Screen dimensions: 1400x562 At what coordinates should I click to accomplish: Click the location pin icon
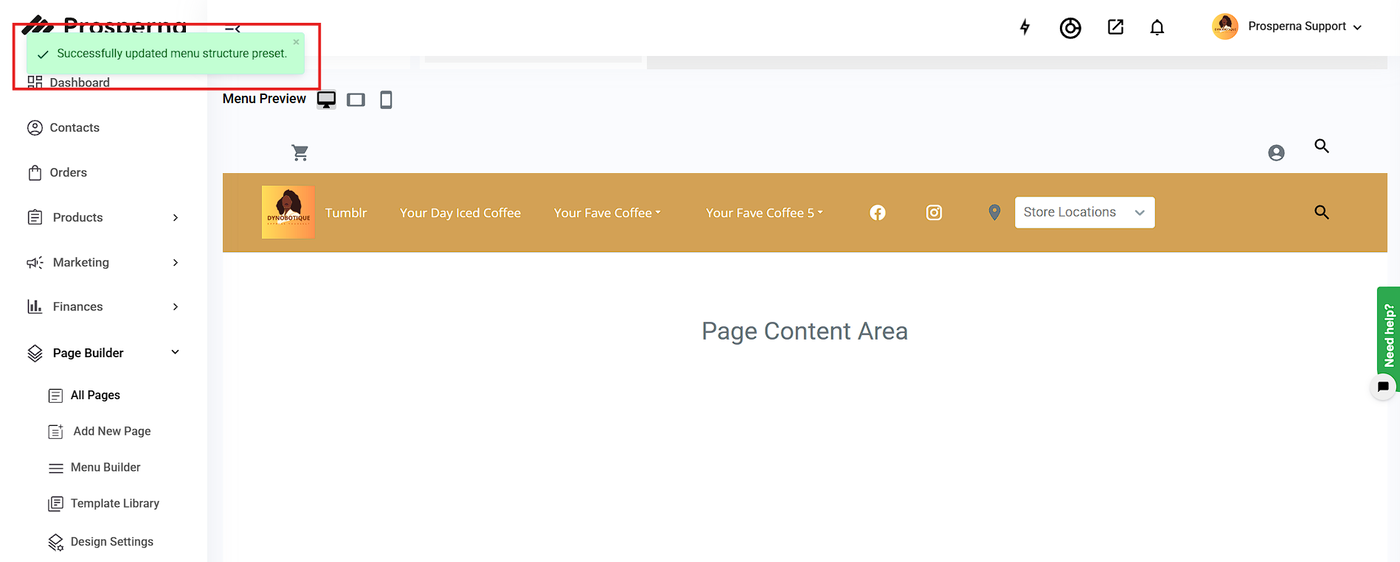(x=994, y=213)
